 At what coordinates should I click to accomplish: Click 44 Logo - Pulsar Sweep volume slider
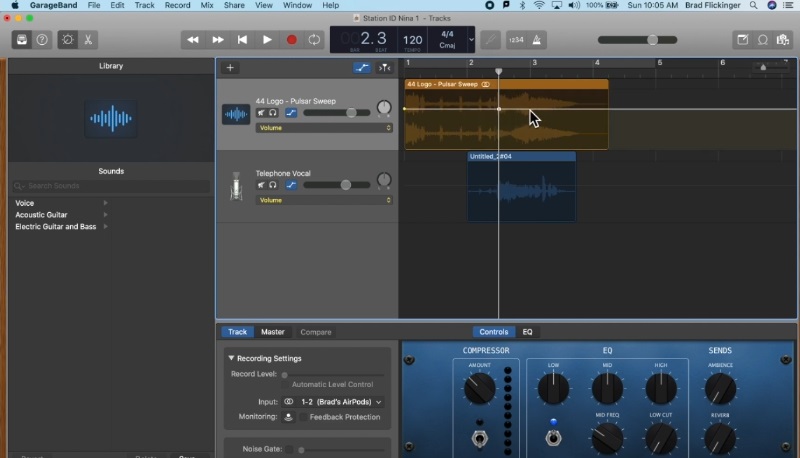click(337, 113)
